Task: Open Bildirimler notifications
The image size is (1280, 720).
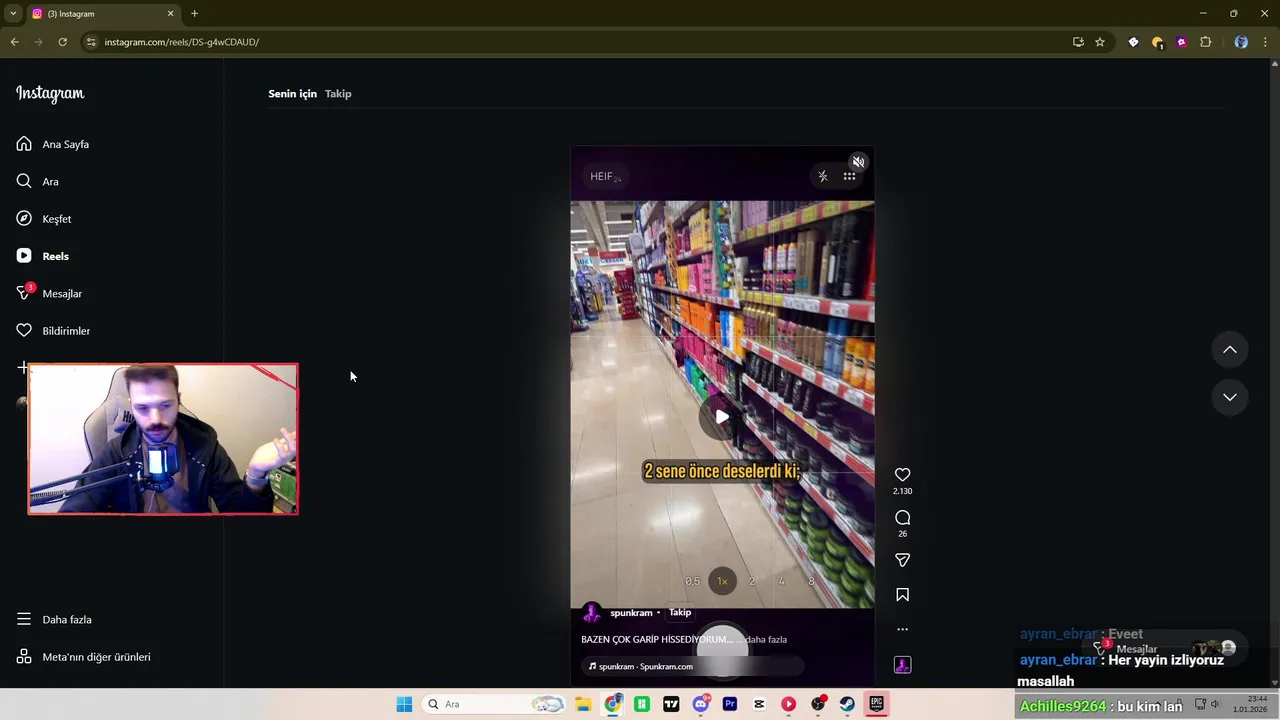Action: pyautogui.click(x=53, y=331)
